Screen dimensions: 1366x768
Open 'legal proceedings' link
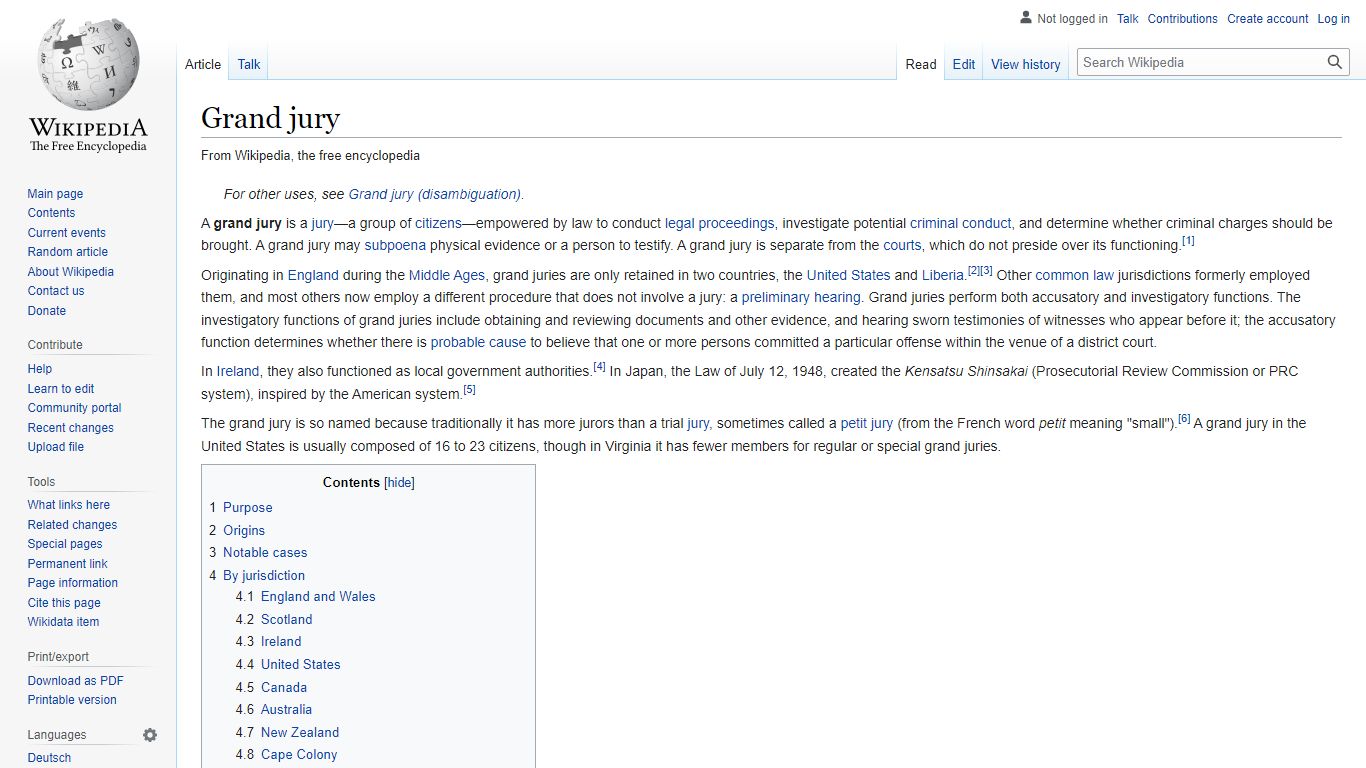pyautogui.click(x=719, y=223)
